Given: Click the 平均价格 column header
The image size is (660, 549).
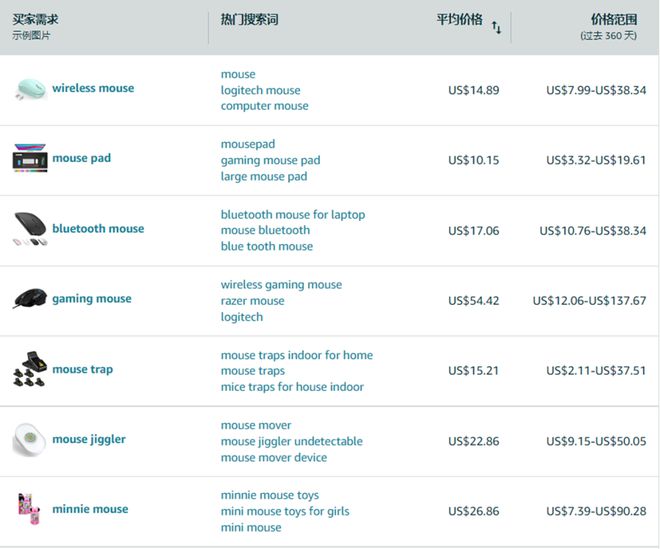Looking at the screenshot, I should [459, 20].
